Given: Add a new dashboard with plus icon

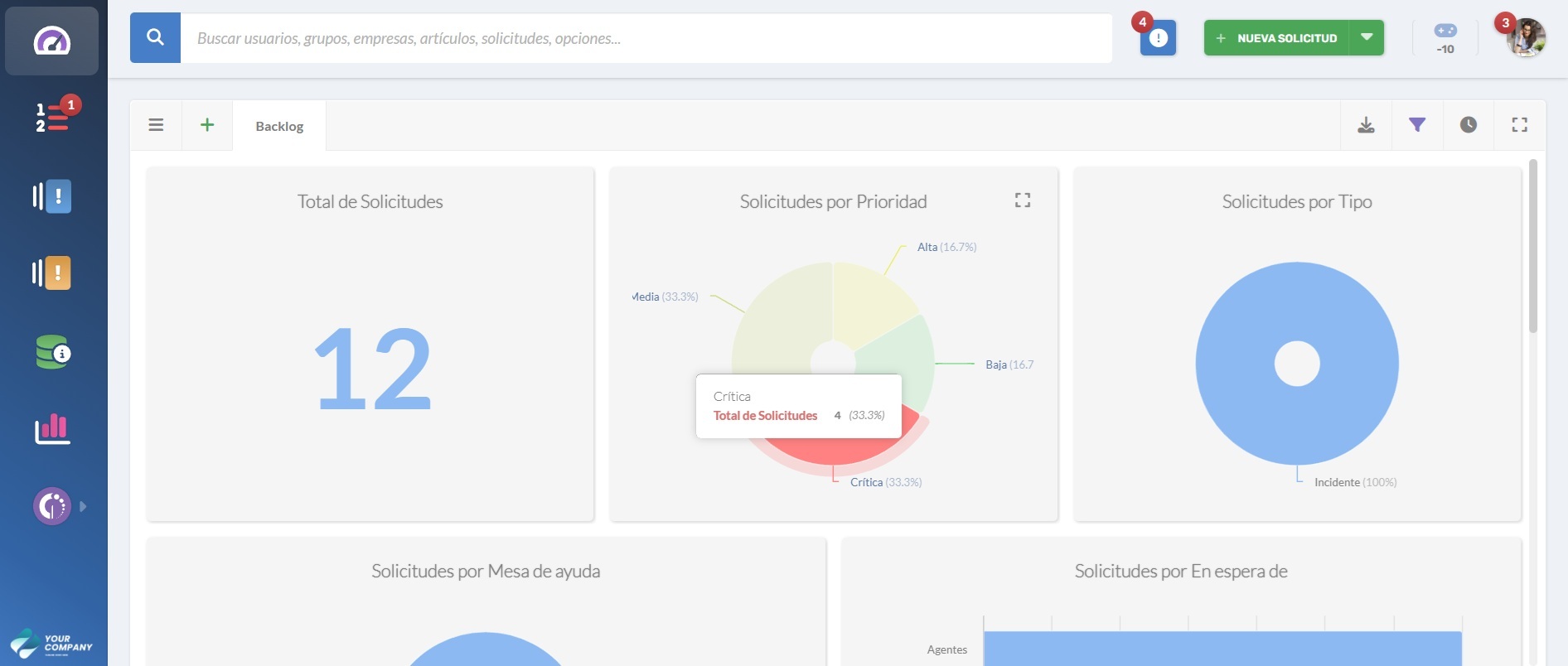Looking at the screenshot, I should tap(207, 125).
